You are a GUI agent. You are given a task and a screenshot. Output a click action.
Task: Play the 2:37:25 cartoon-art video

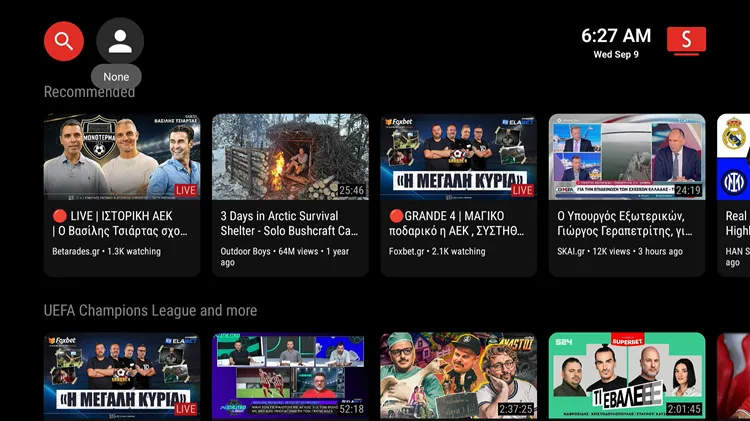click(x=459, y=376)
